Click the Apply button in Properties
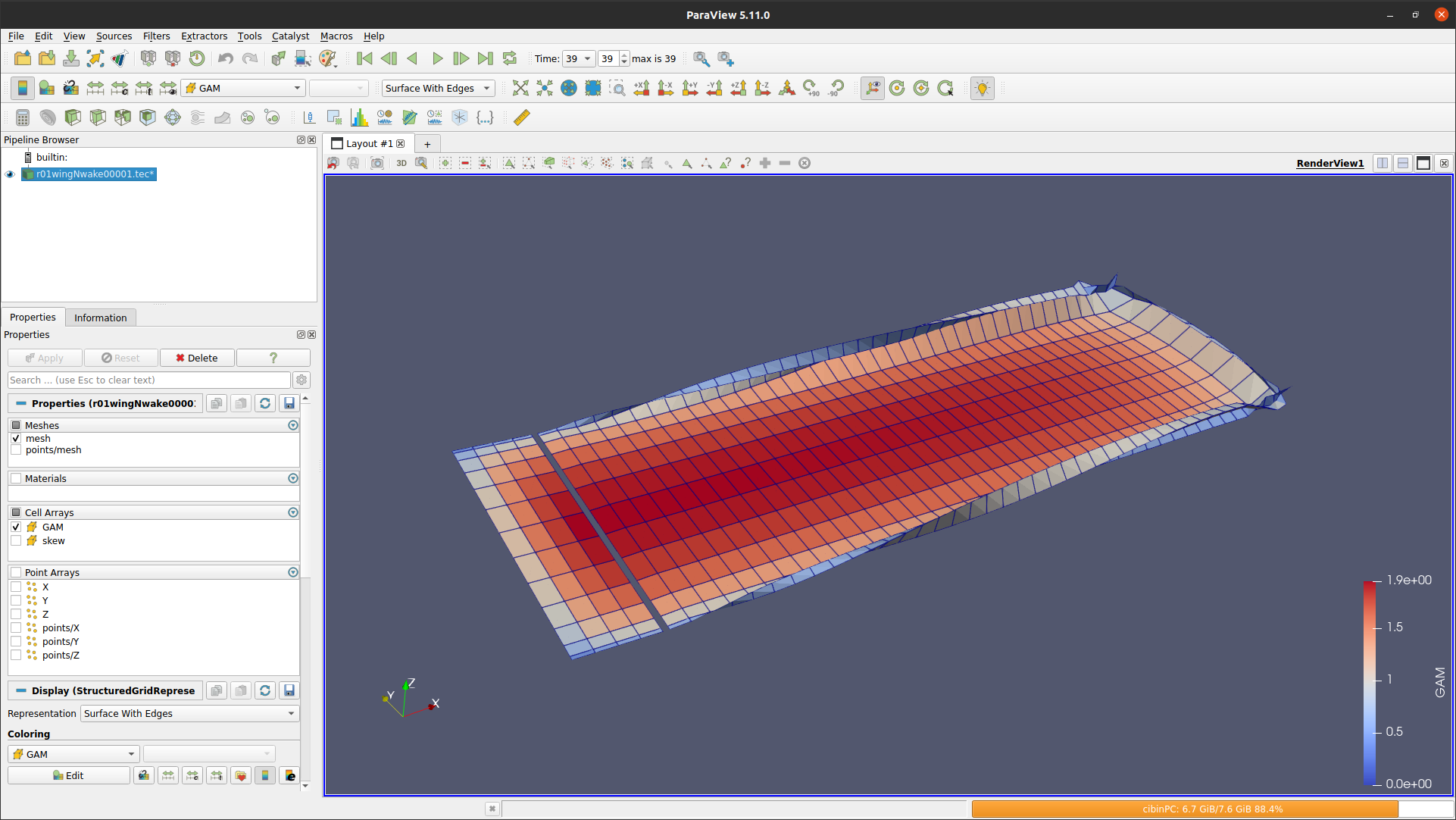Viewport: 1456px width, 820px height. click(45, 357)
